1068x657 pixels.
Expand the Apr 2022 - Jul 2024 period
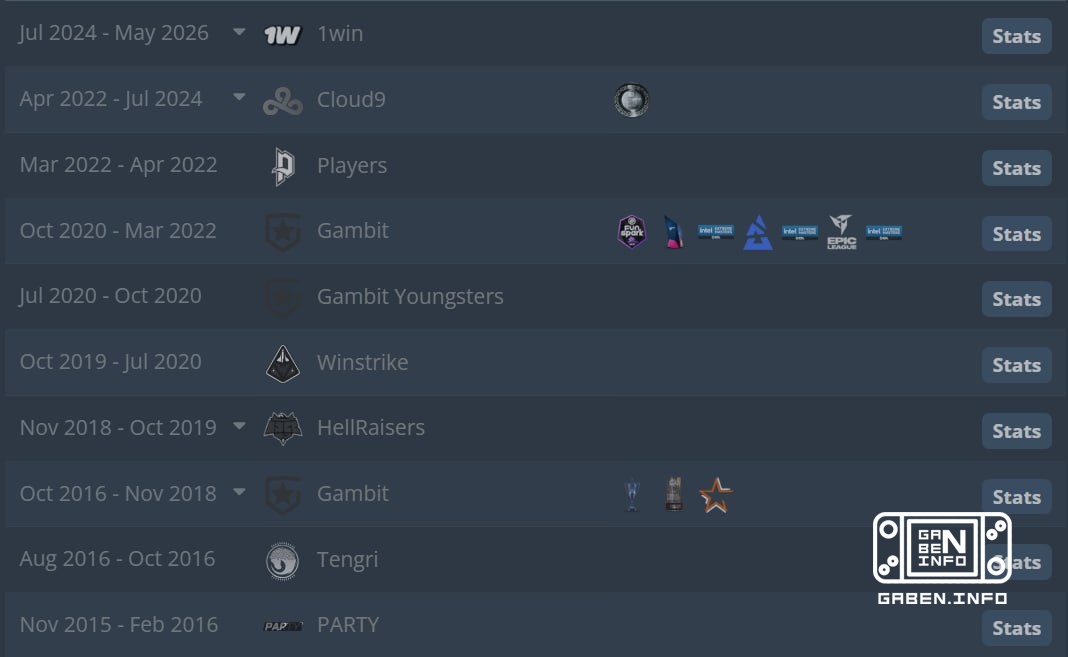239,97
